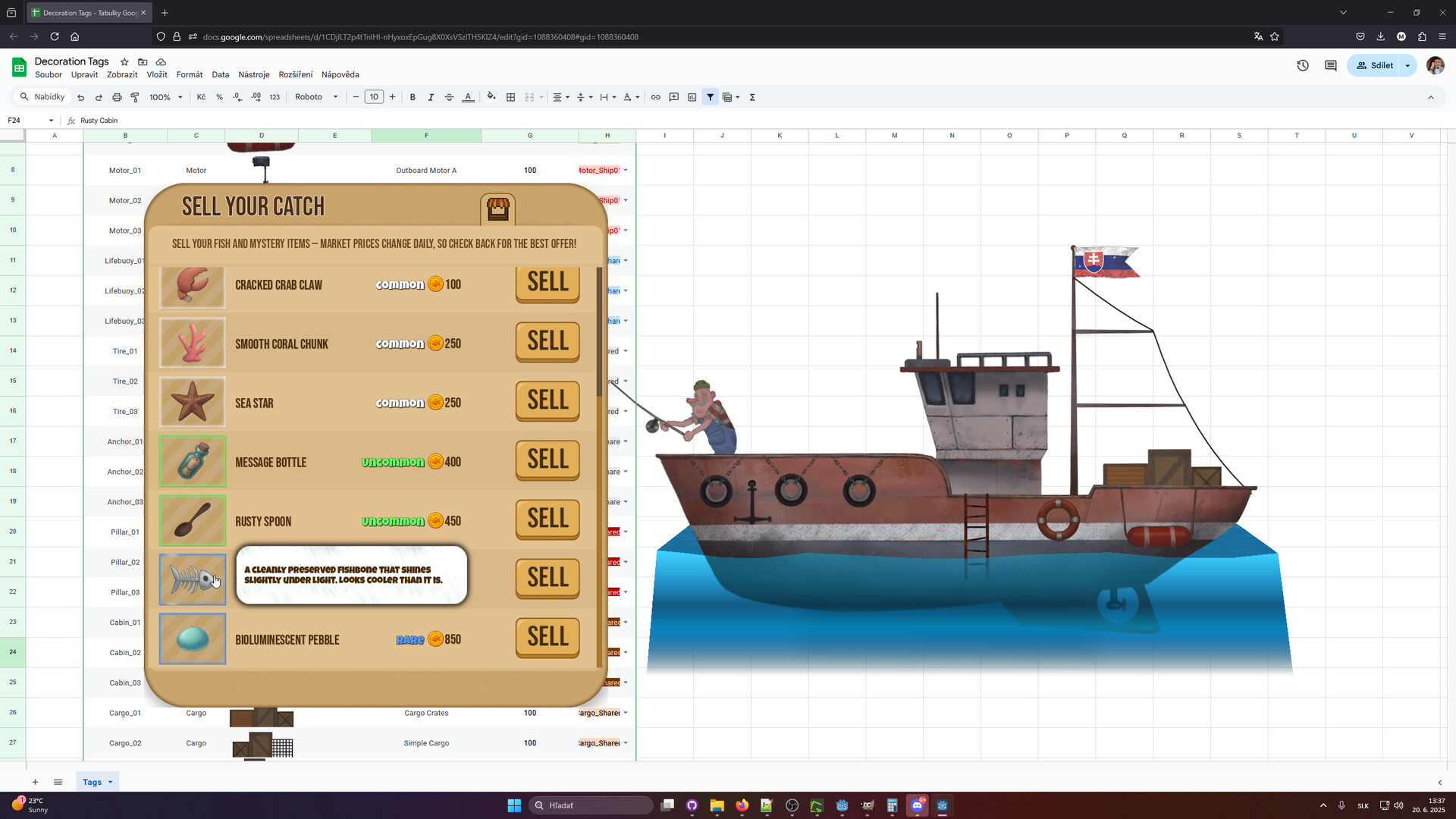Click the paint format tool
1456x819 pixels.
(x=135, y=97)
